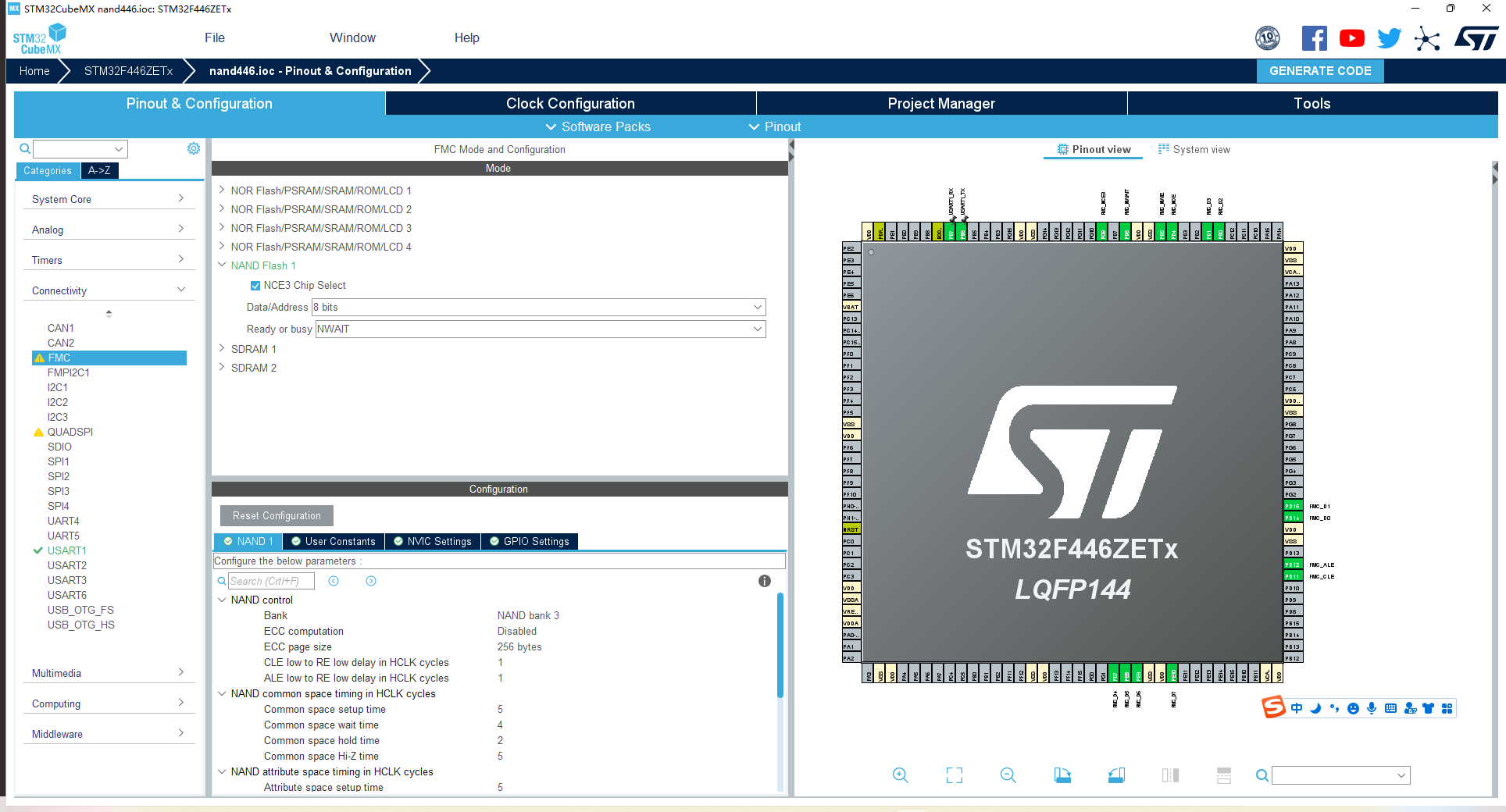Toggle Chinese/English input mode
Viewport: 1506px width, 812px height.
[x=1297, y=708]
